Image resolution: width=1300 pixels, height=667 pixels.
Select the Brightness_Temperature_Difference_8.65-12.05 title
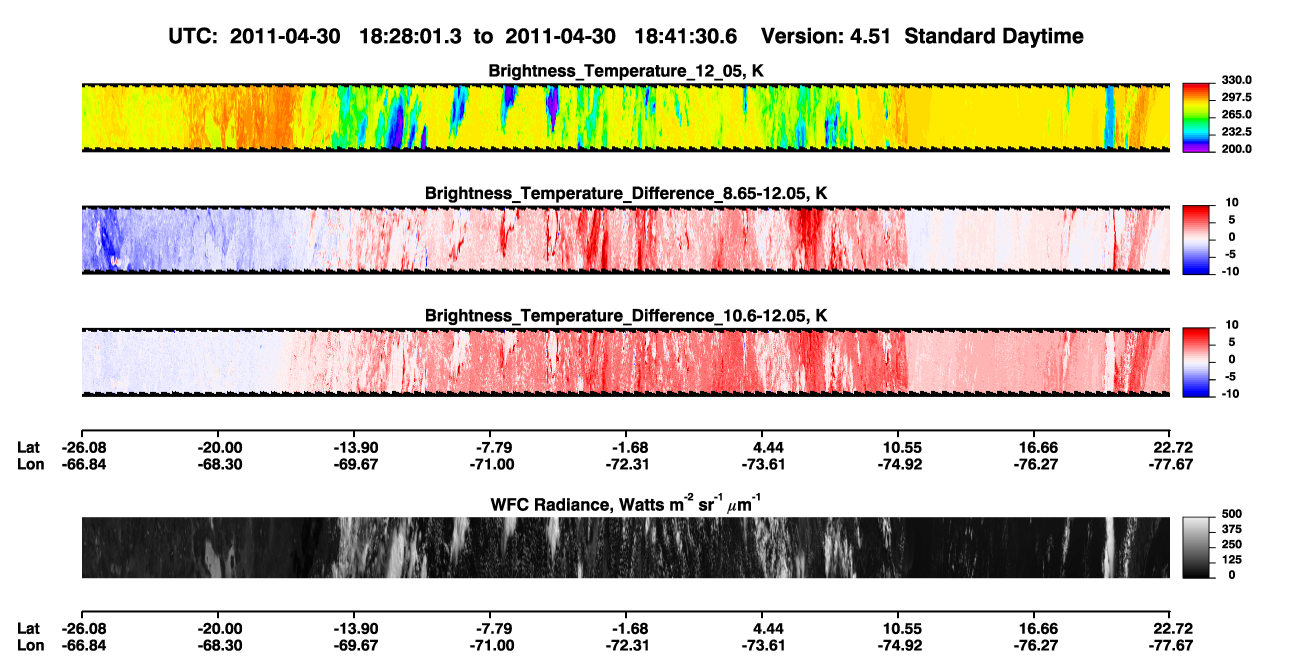point(626,193)
